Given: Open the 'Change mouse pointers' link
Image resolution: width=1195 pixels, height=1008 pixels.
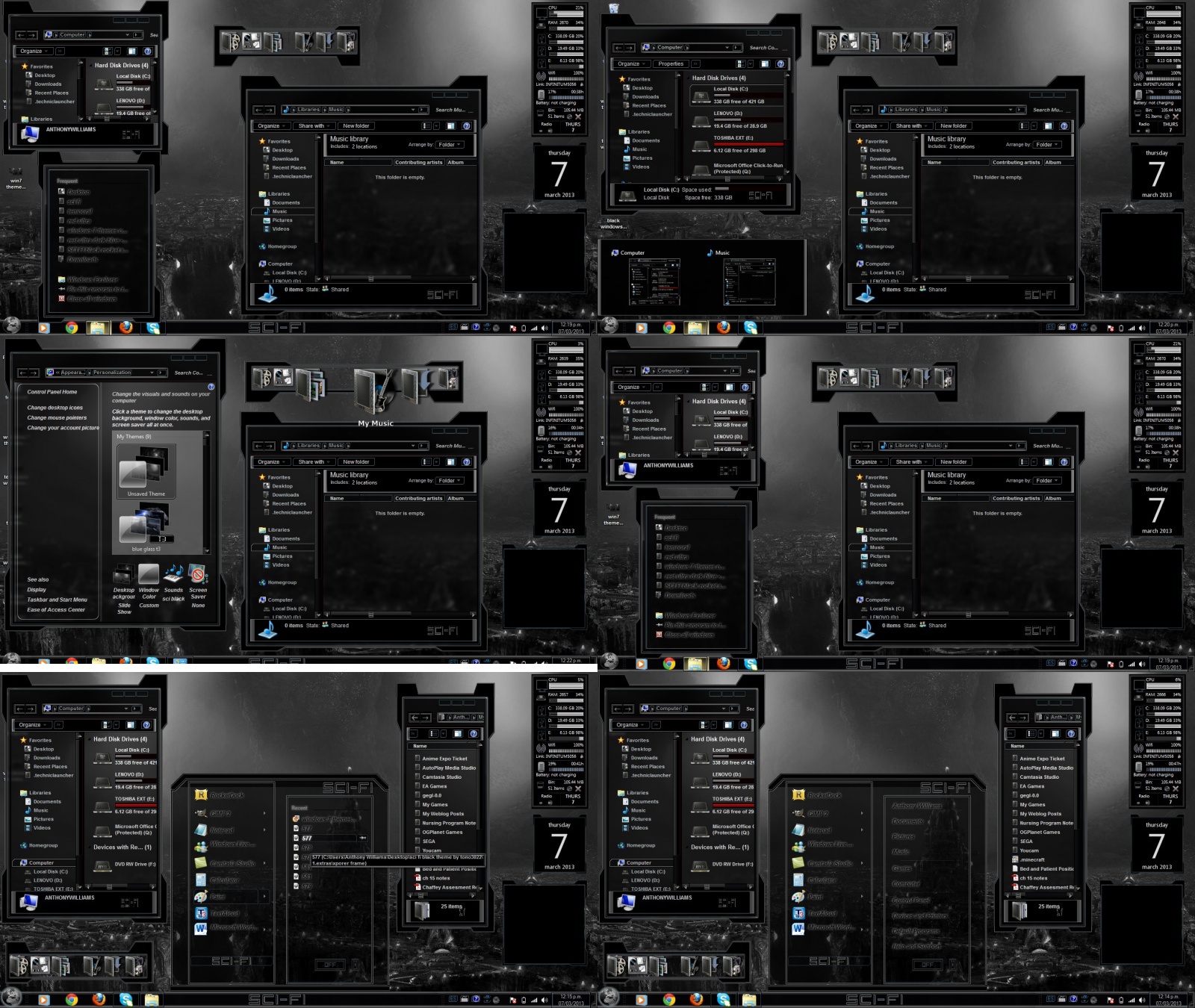Looking at the screenshot, I should point(57,417).
